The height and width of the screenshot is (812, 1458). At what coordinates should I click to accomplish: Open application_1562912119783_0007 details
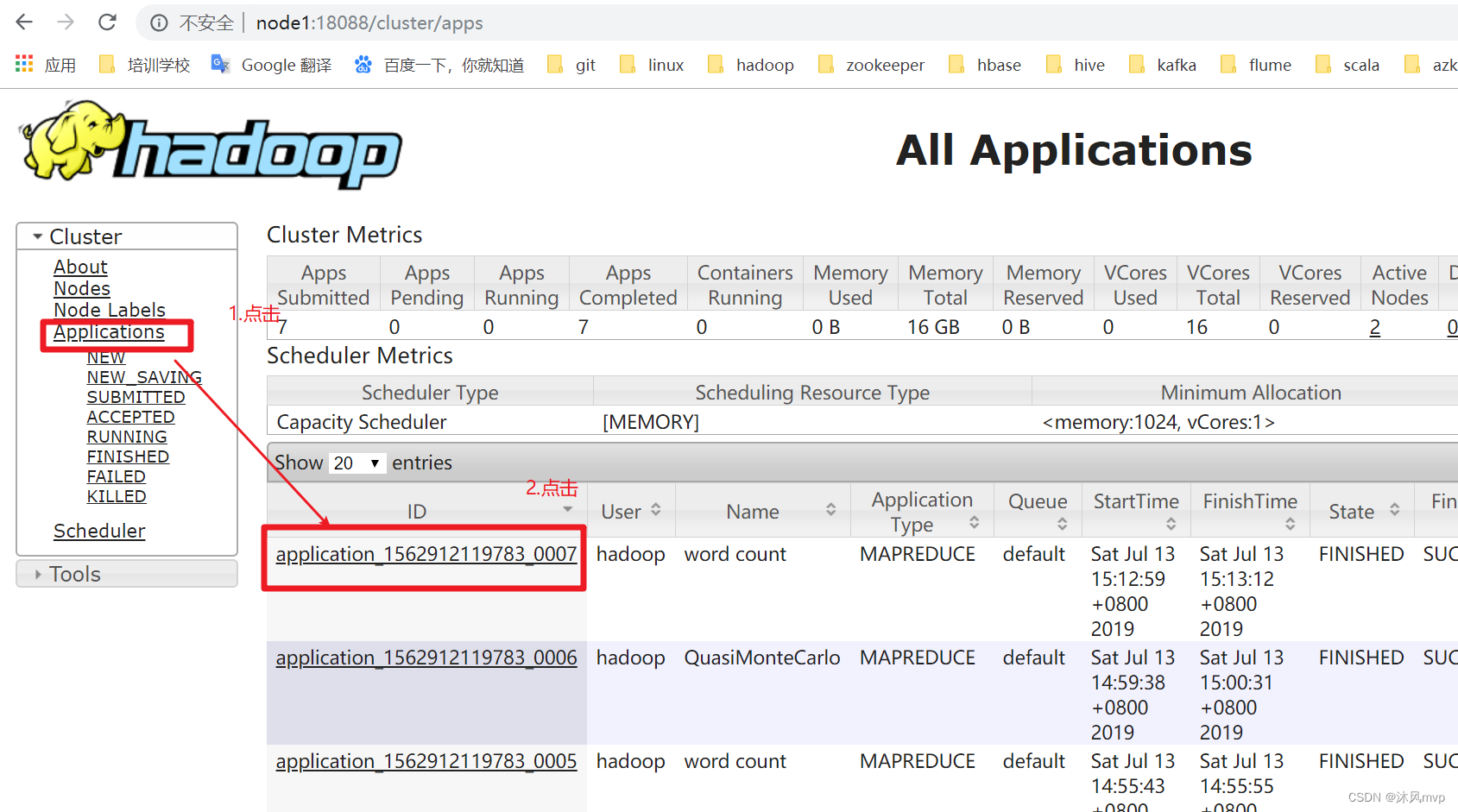(x=426, y=554)
